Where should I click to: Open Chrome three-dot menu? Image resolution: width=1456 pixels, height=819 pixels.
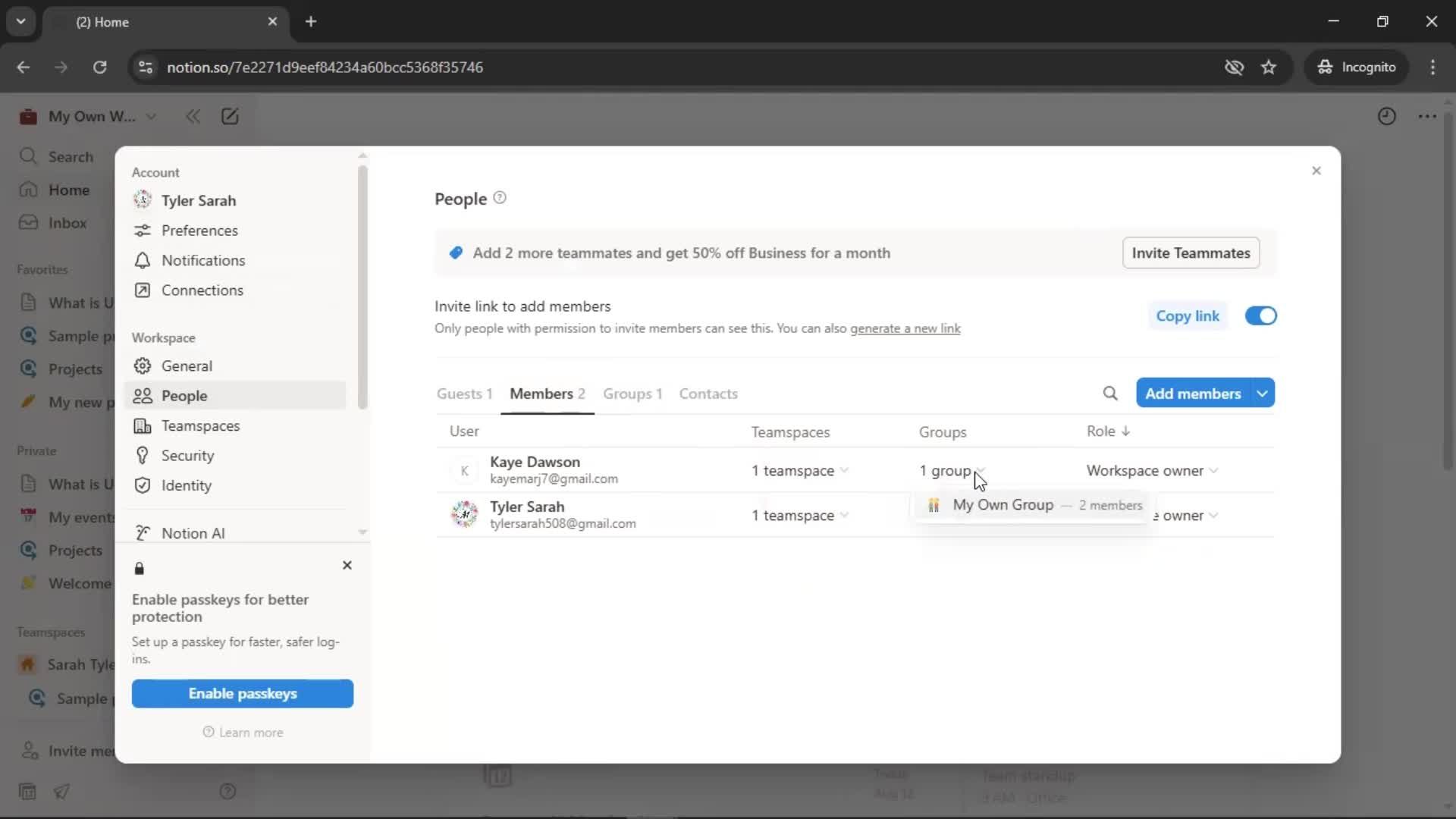point(1432,67)
